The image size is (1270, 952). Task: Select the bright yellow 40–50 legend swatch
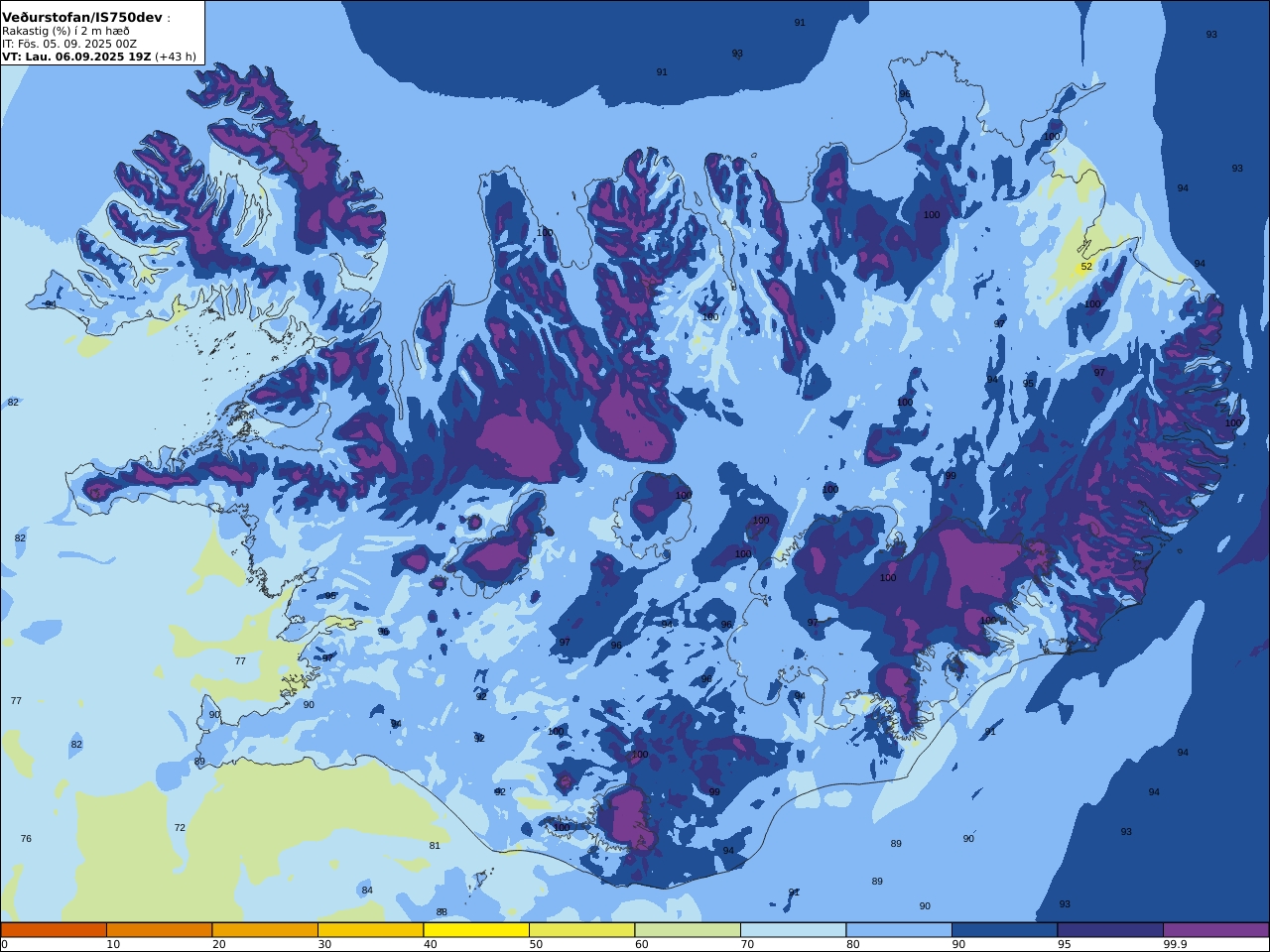(476, 930)
